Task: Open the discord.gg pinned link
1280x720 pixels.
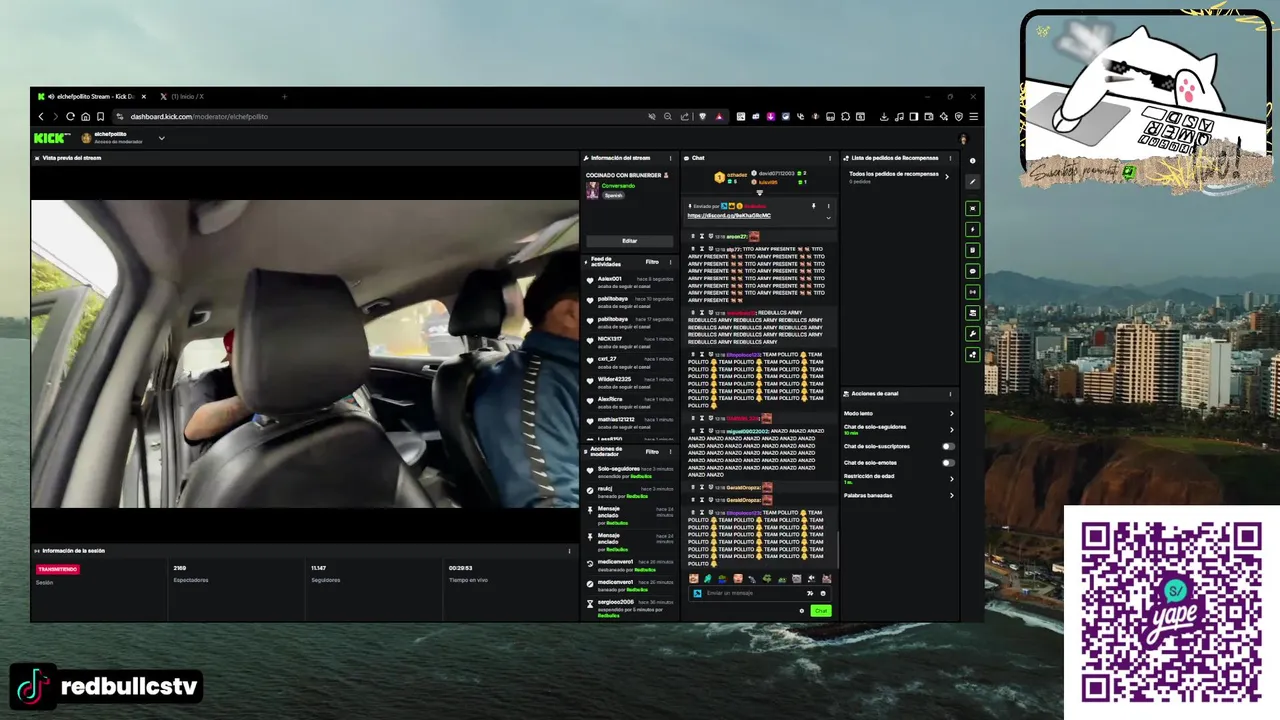Action: pyautogui.click(x=729, y=216)
